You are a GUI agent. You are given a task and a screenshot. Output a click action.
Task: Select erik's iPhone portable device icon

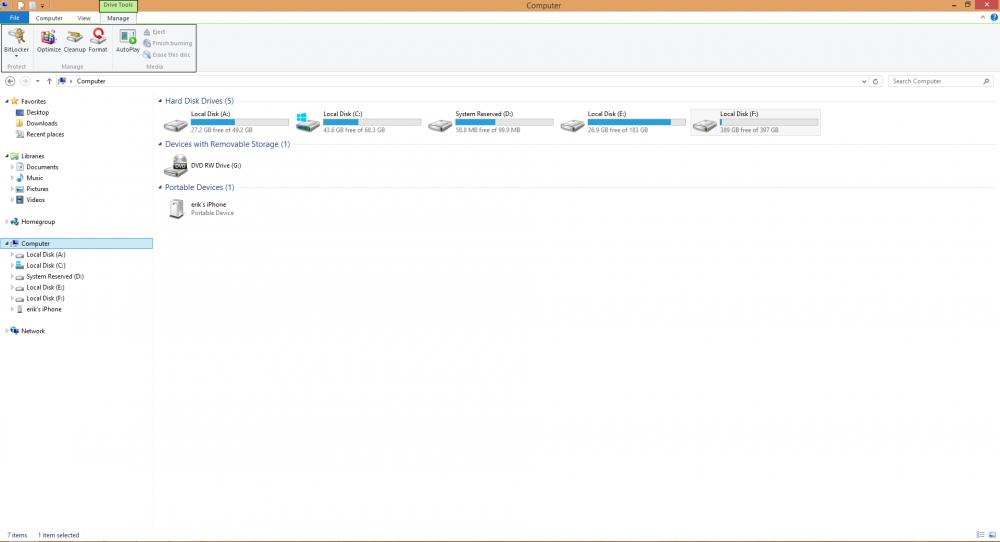pos(175,208)
